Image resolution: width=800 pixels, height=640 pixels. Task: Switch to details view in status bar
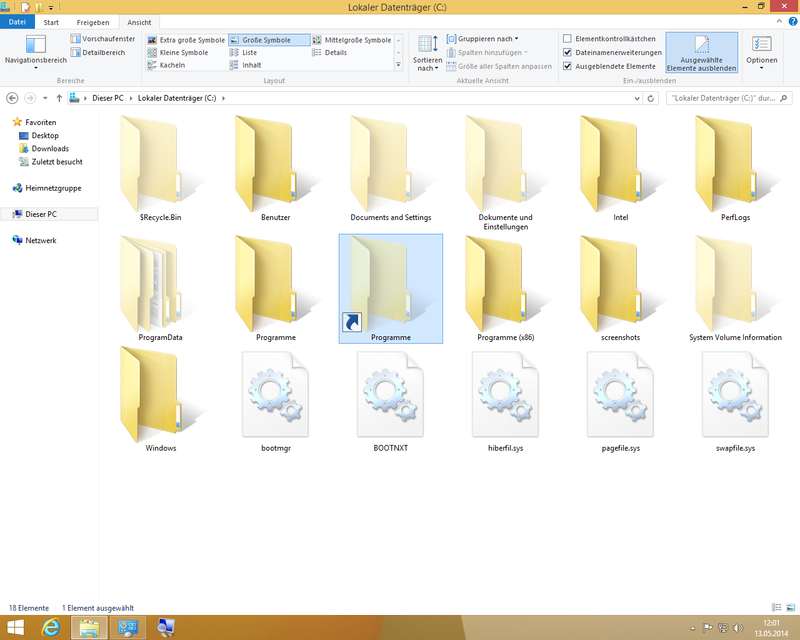pyautogui.click(x=777, y=607)
